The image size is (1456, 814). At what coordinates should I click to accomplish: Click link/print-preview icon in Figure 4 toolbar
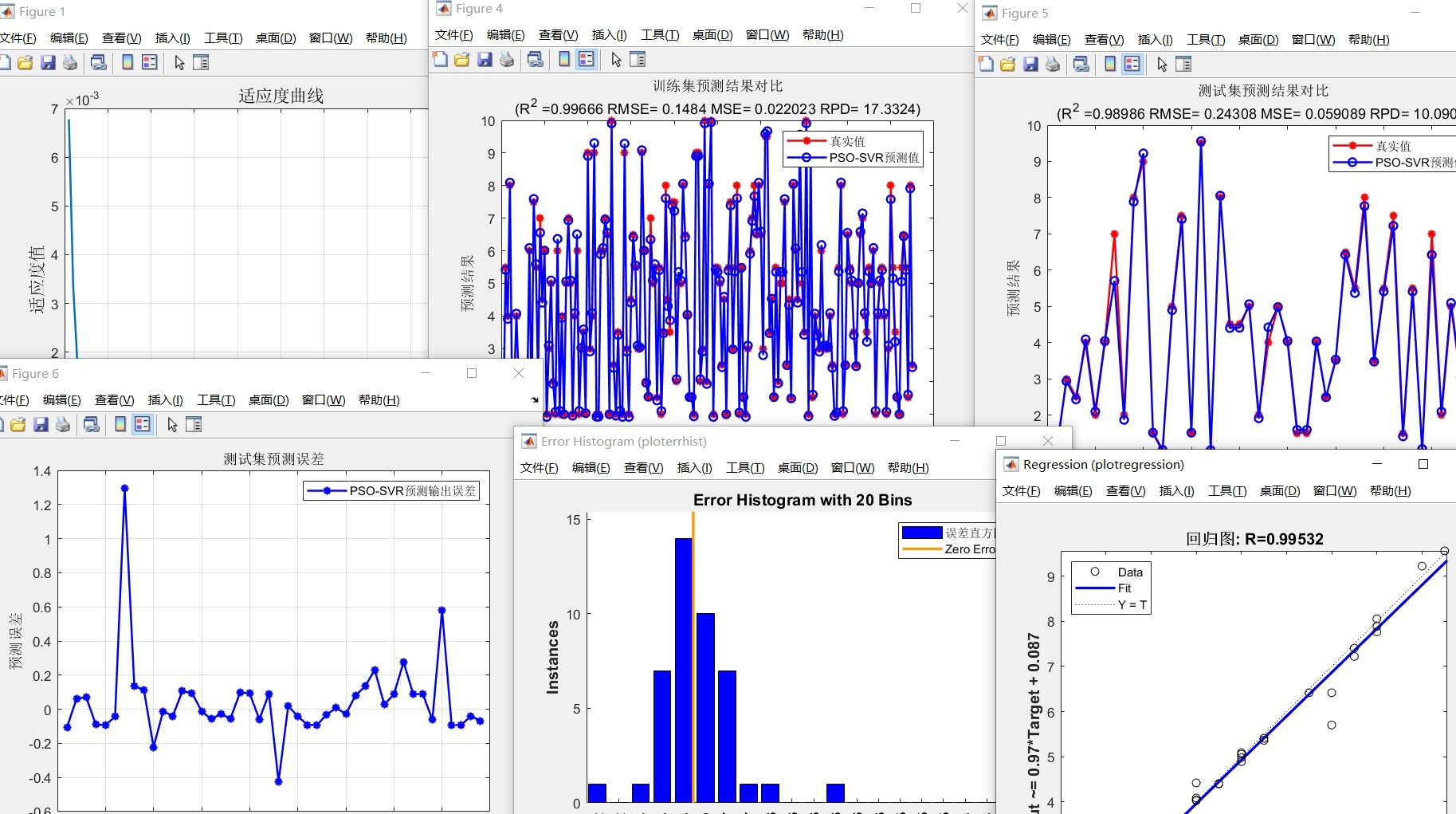[536, 59]
